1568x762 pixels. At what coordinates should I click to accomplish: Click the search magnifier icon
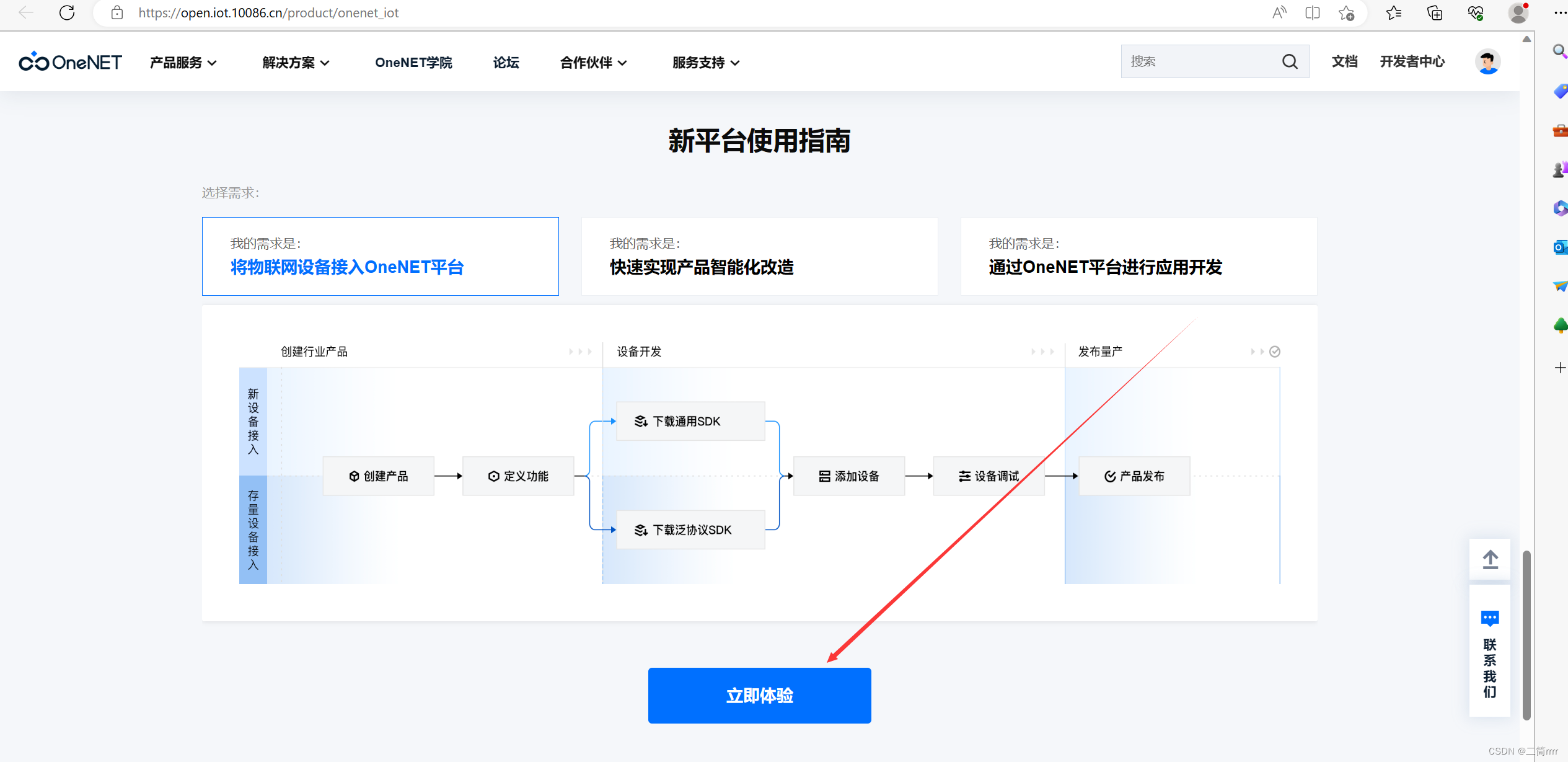[1290, 61]
